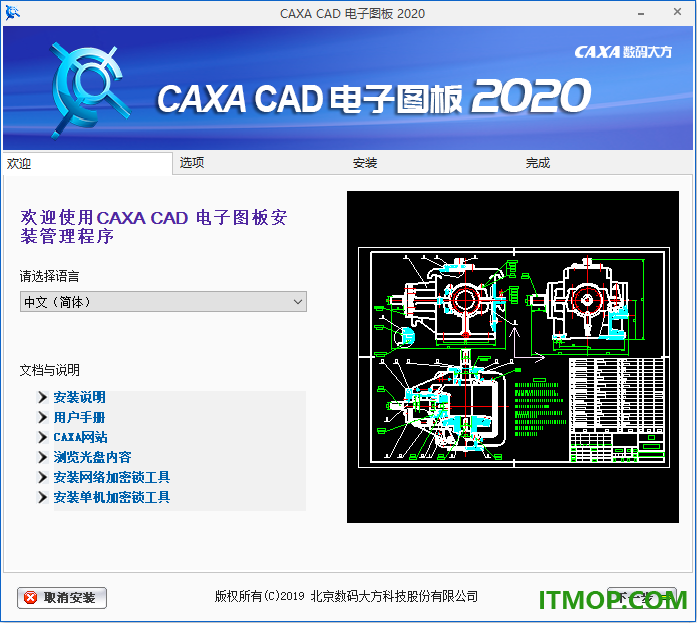Click the CAXA app icon in title bar
This screenshot has width=697, height=623.
[12, 13]
